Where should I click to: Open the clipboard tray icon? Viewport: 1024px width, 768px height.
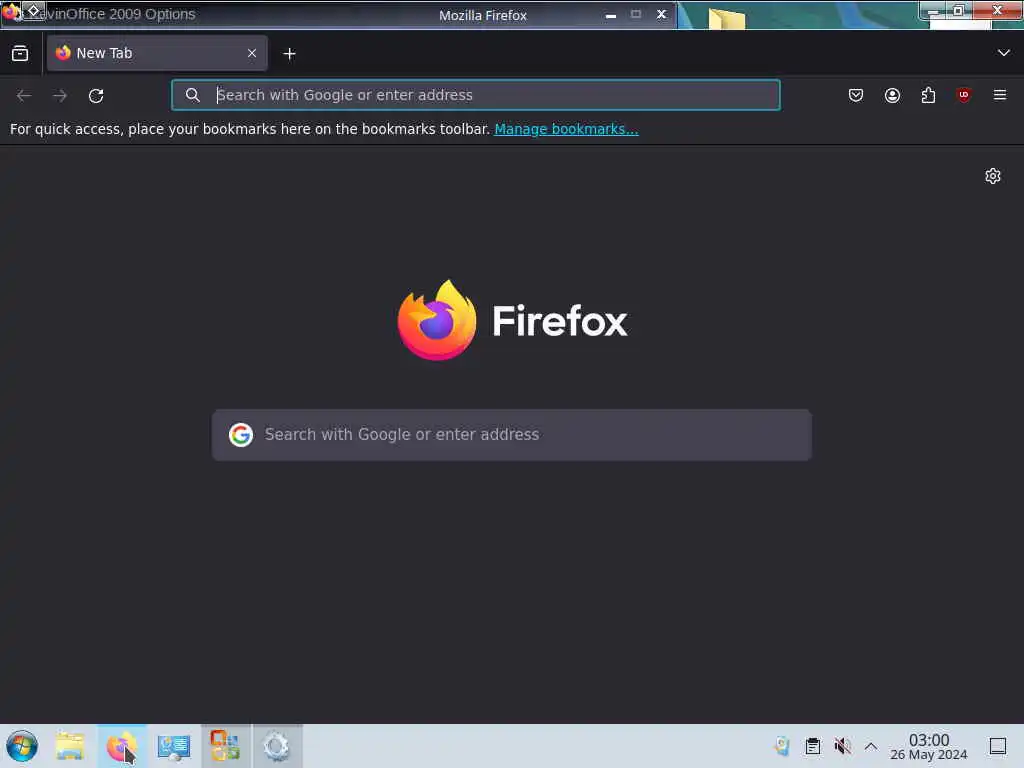[812, 746]
